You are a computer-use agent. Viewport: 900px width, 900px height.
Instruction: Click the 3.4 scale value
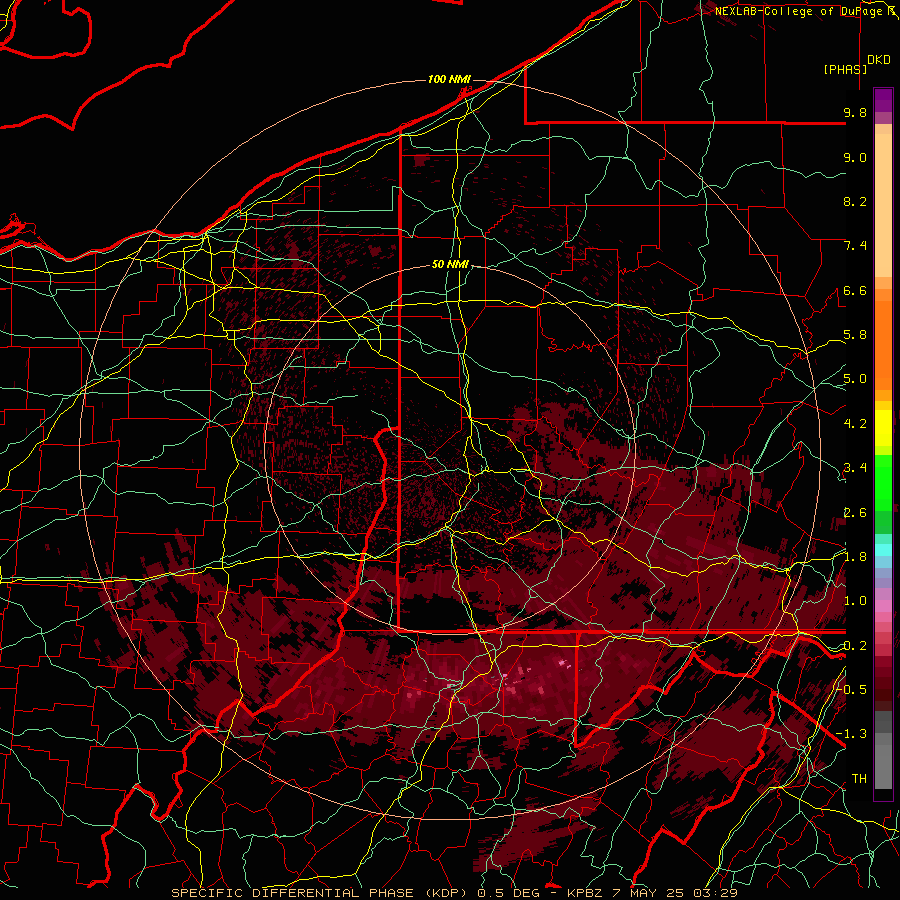(855, 468)
